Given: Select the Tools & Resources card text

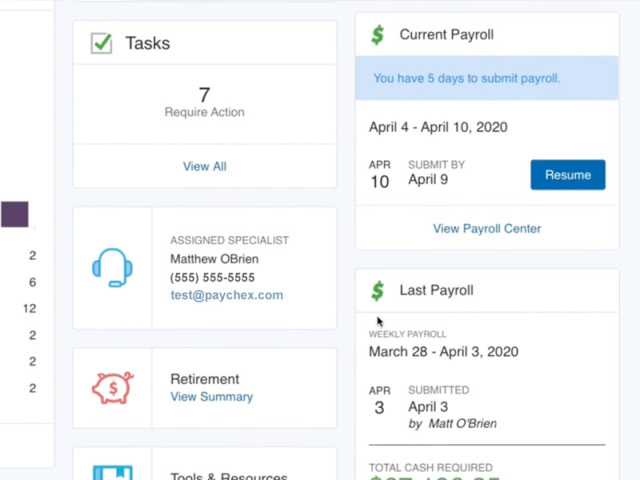Looking at the screenshot, I should [229, 476].
